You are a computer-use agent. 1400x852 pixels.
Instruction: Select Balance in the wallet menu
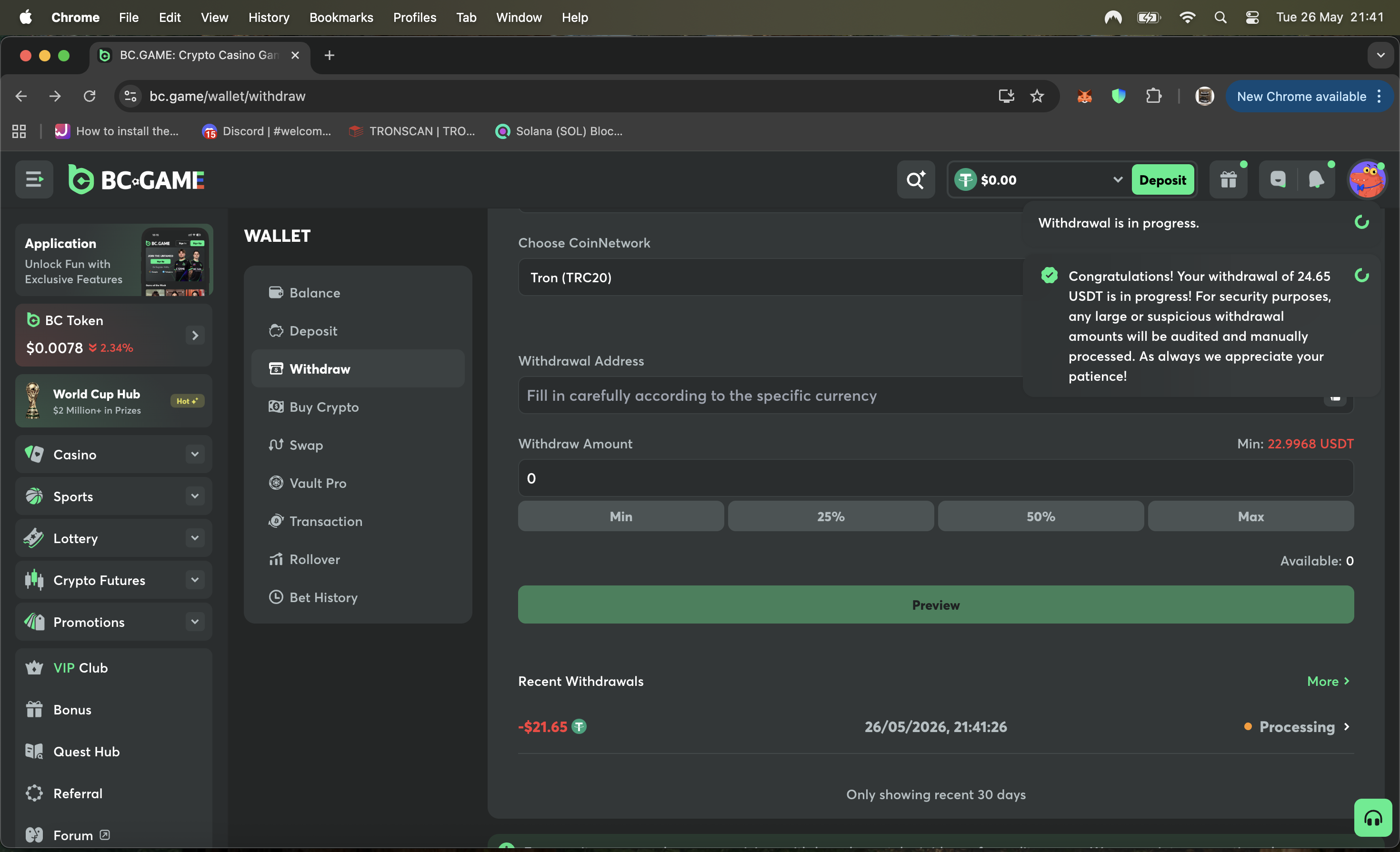[x=358, y=293]
